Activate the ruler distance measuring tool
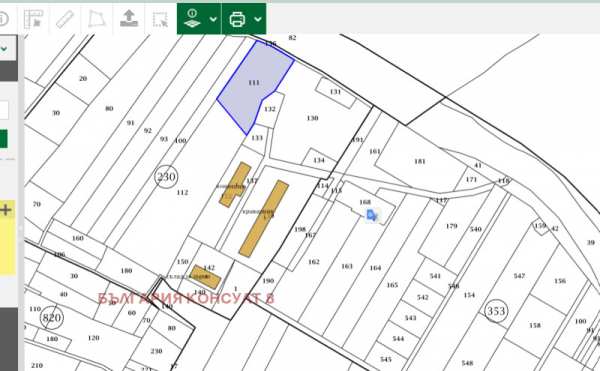Screen dimensions: 600x371 point(65,19)
